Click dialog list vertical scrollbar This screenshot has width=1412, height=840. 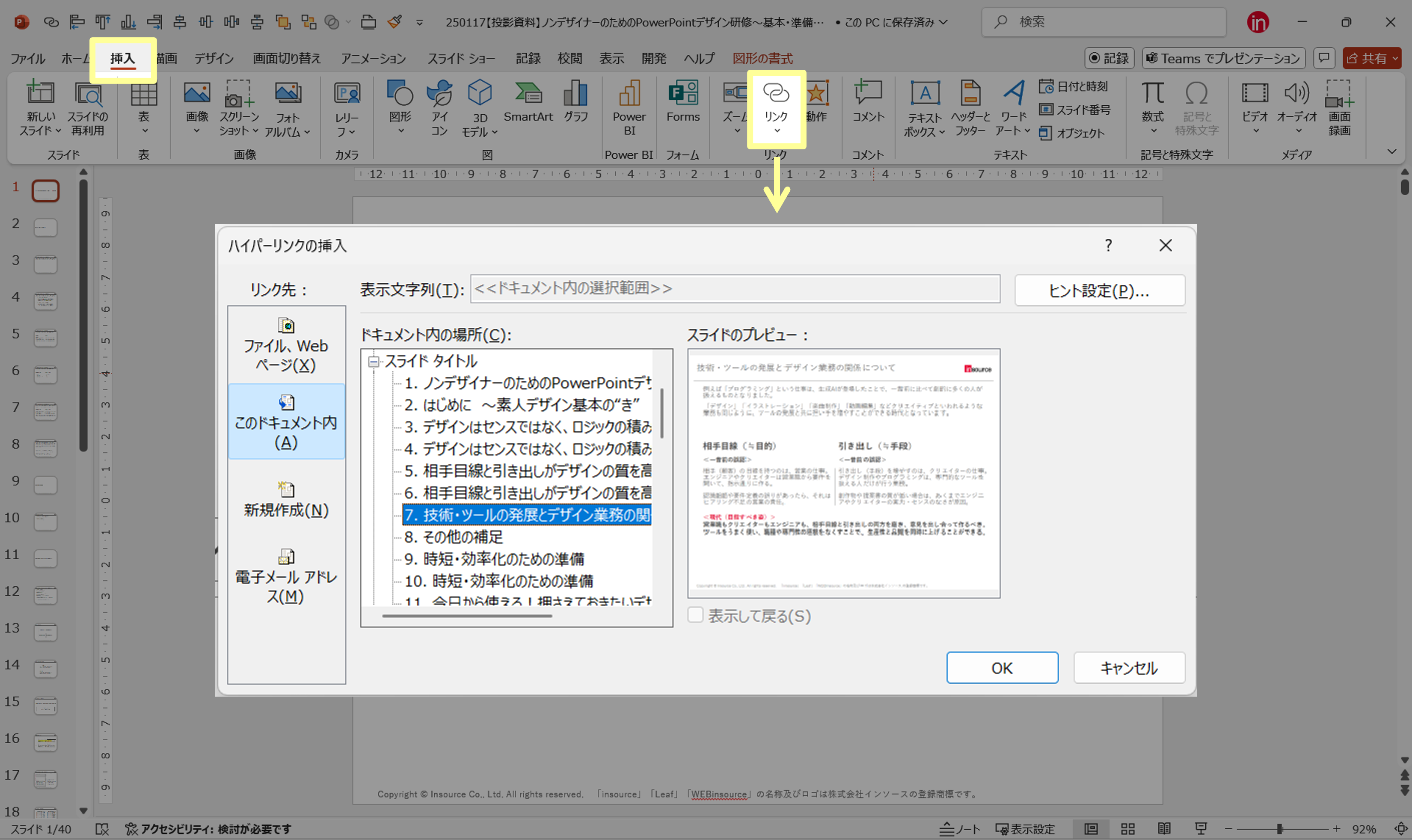click(662, 413)
